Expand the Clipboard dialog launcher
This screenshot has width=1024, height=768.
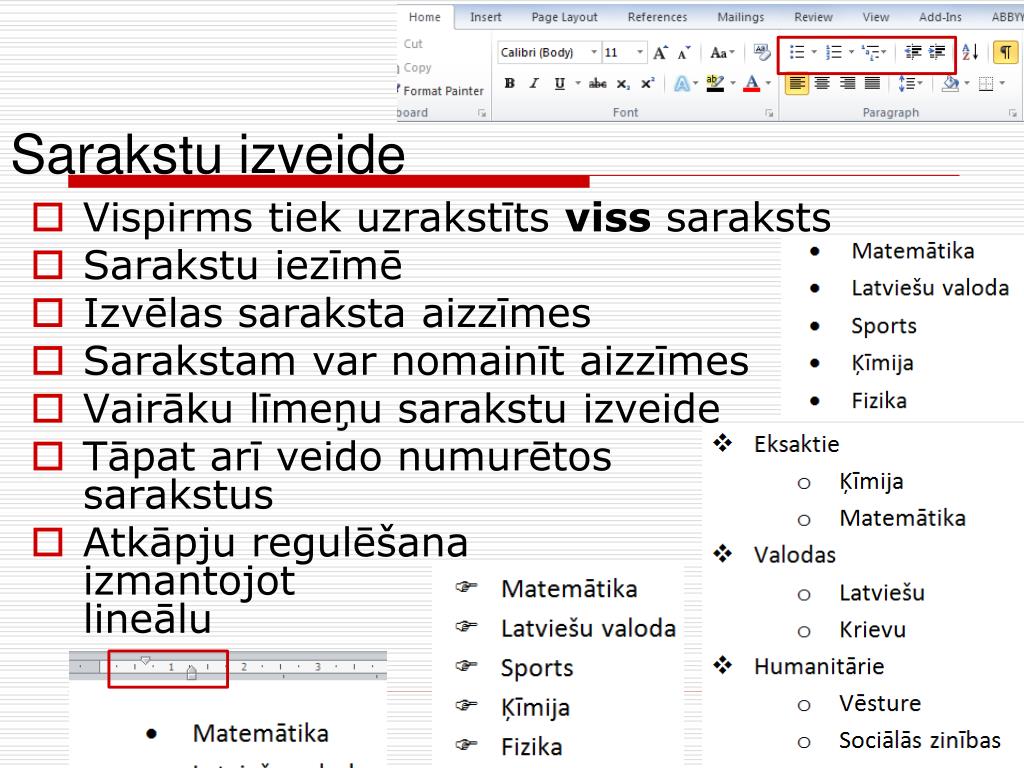point(482,113)
